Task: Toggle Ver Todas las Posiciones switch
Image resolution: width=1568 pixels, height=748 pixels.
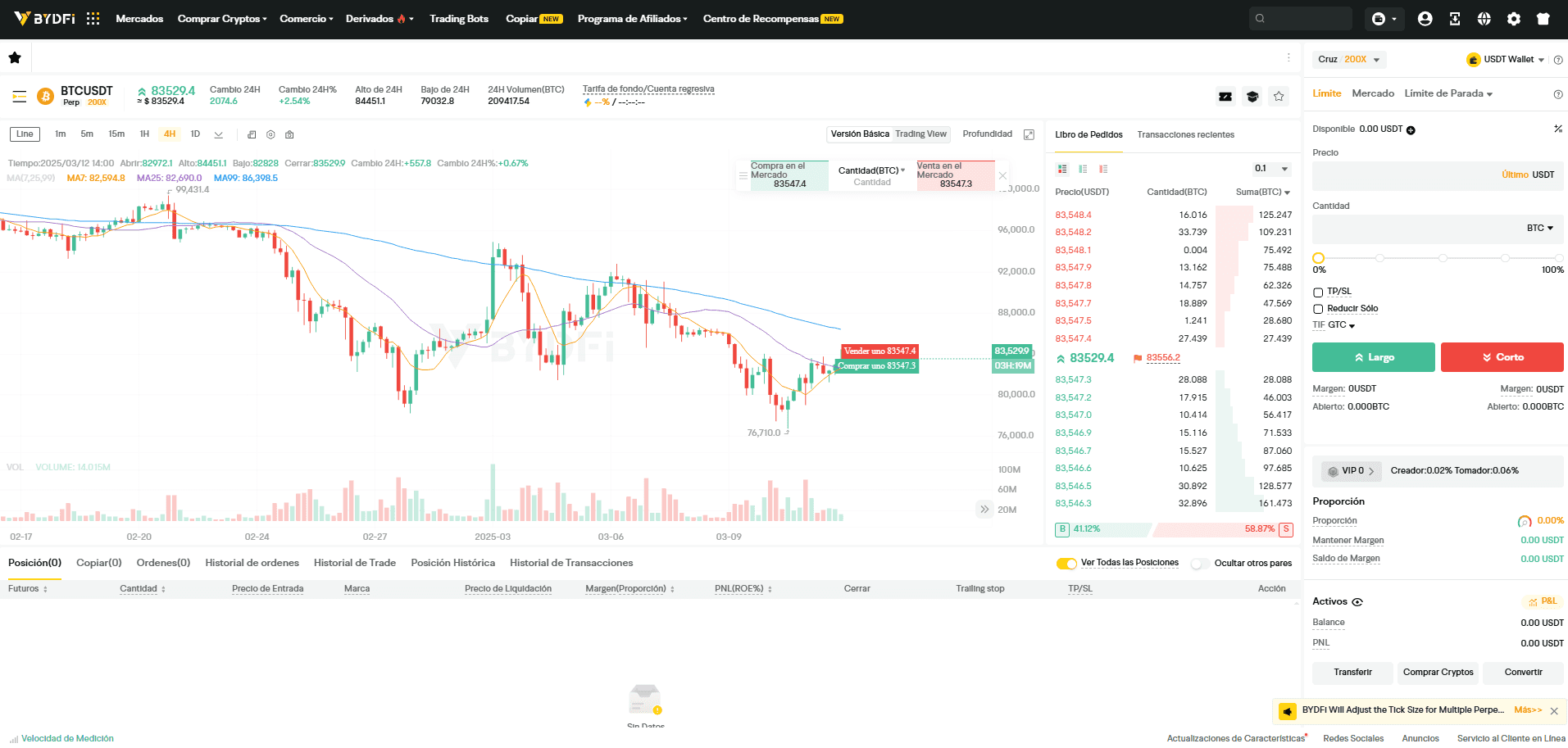Action: pos(1066,564)
